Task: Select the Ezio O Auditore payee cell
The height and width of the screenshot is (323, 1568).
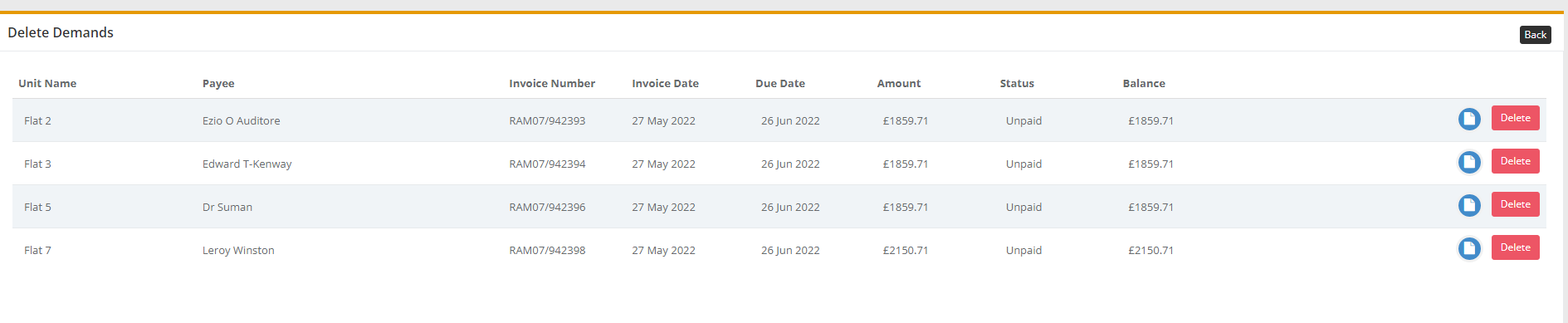Action: (242, 120)
